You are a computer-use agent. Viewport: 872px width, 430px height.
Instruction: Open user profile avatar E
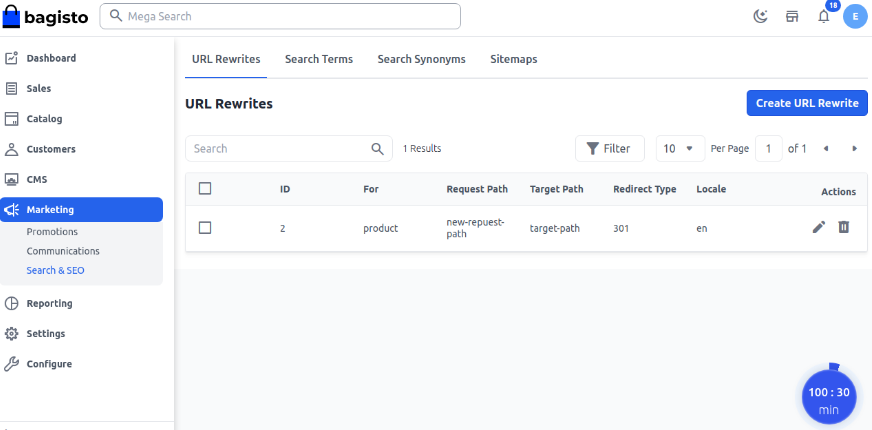(x=854, y=17)
